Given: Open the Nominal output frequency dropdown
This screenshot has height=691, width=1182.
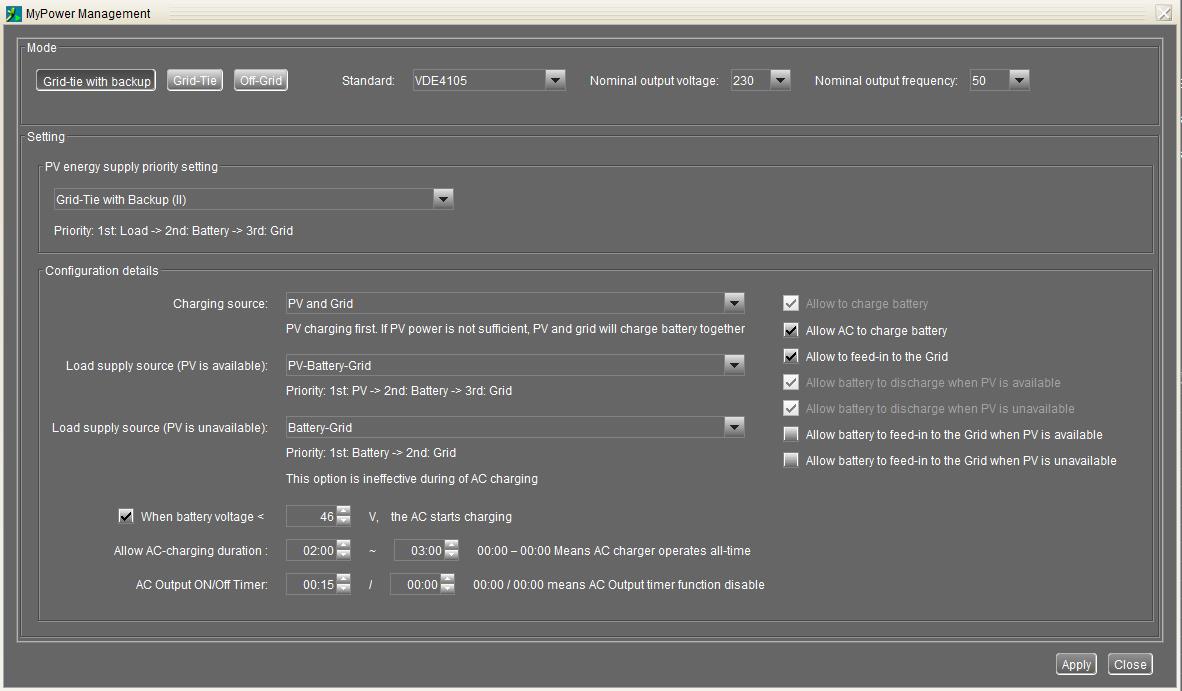Looking at the screenshot, I should 1019,80.
